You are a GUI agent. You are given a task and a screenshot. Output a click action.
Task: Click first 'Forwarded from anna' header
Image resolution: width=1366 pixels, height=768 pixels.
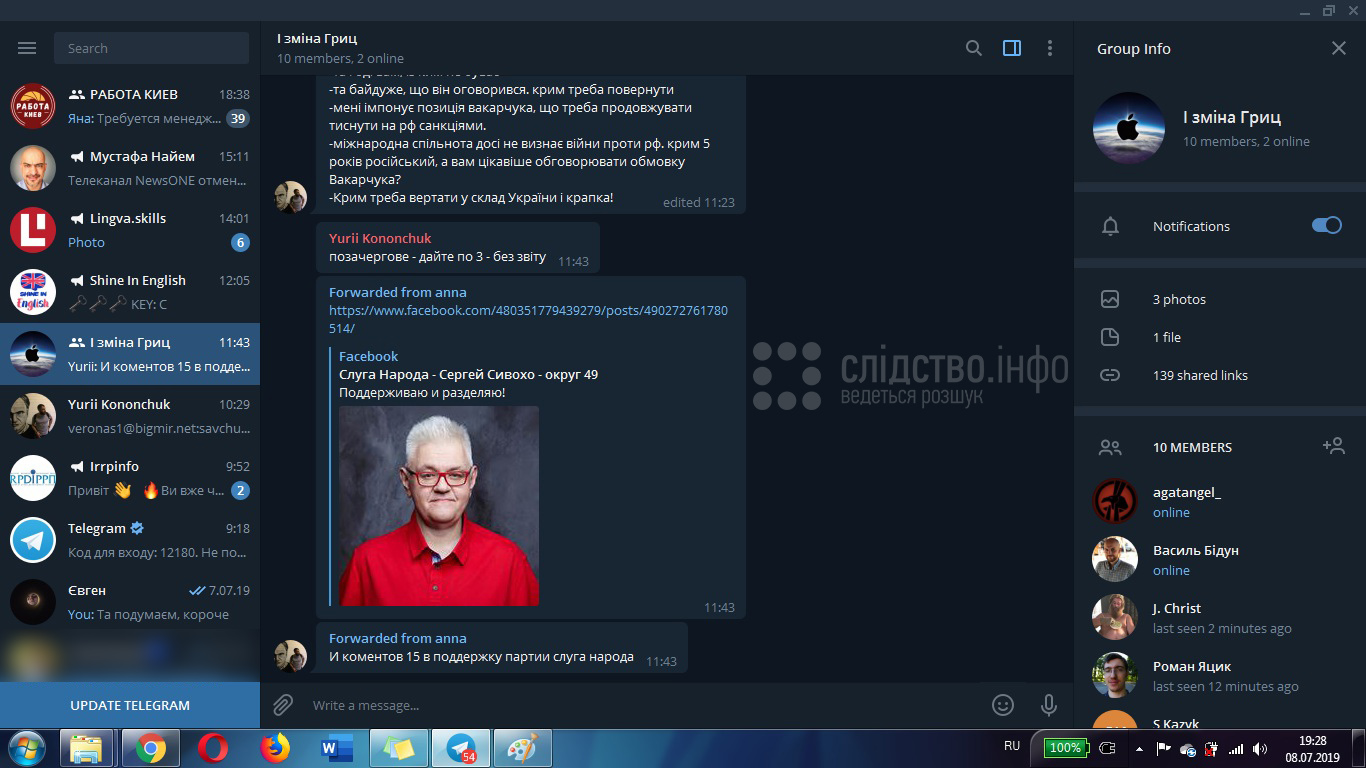398,292
